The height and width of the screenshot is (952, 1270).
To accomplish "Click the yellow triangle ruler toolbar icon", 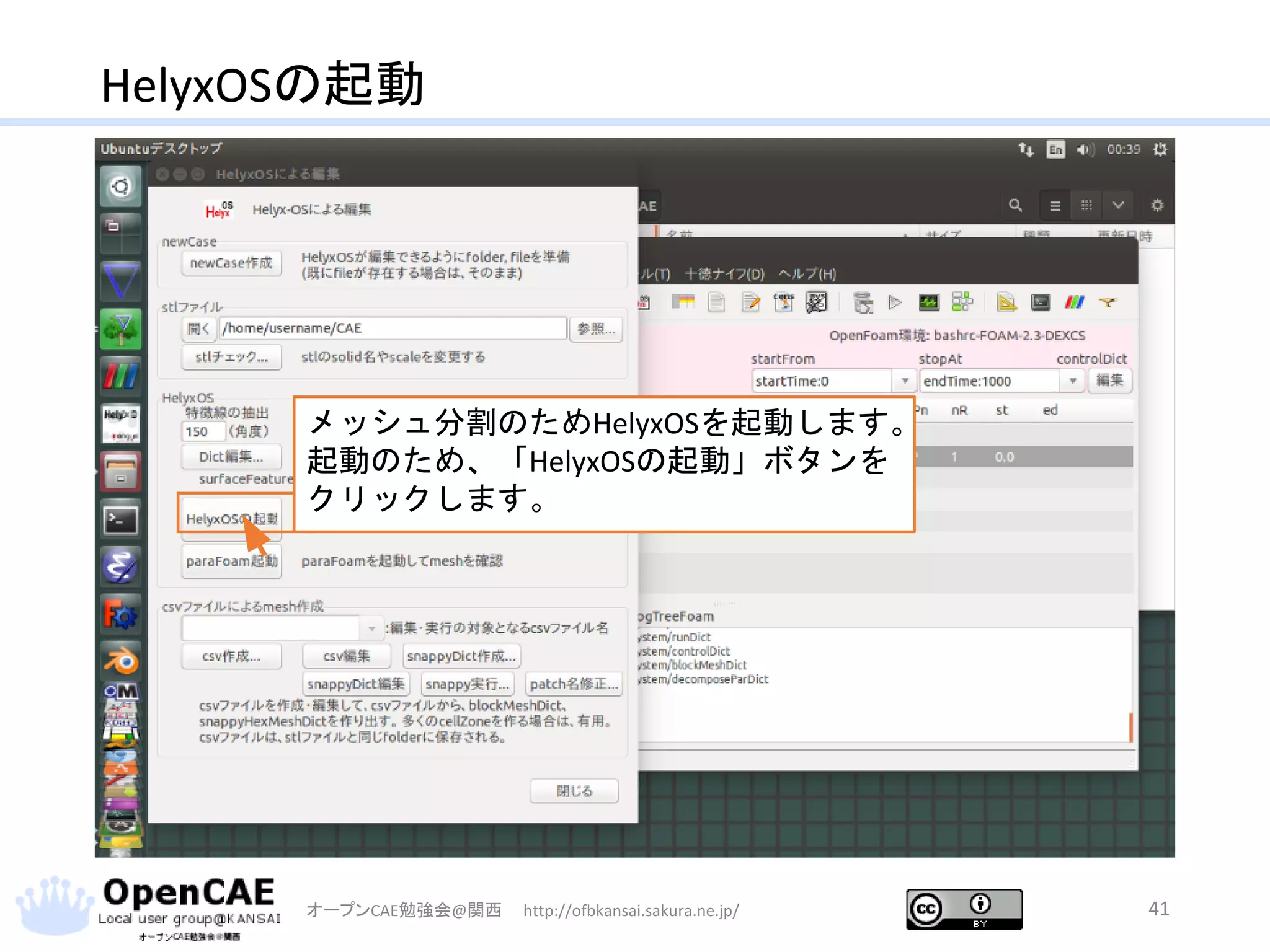I will click(1006, 302).
